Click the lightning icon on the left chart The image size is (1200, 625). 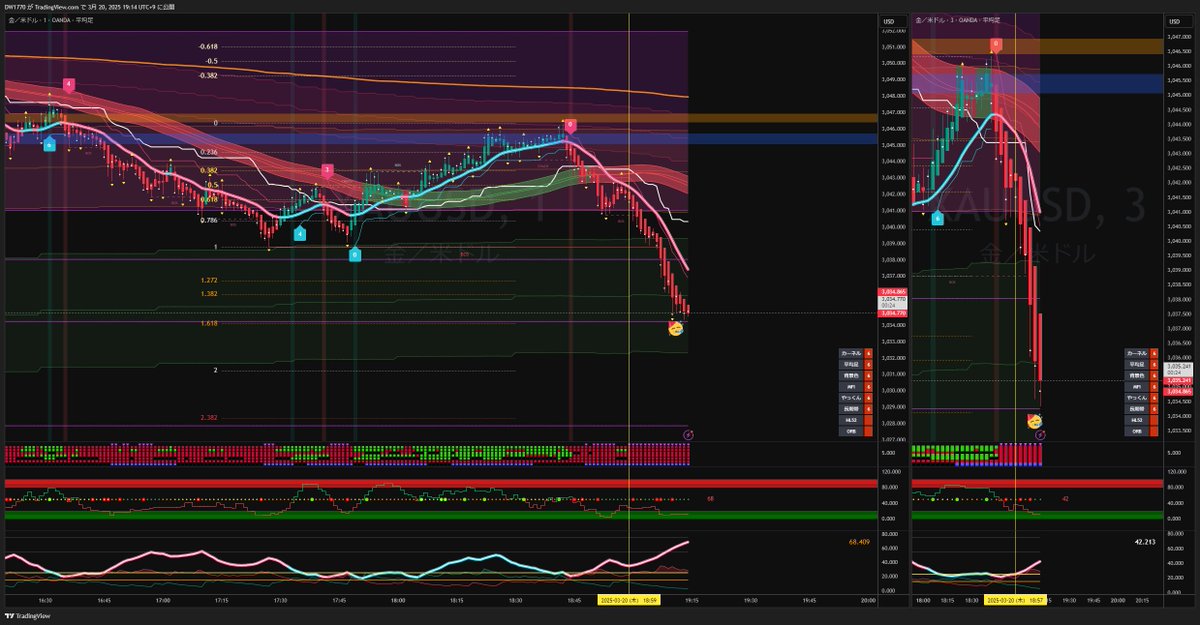(688, 435)
